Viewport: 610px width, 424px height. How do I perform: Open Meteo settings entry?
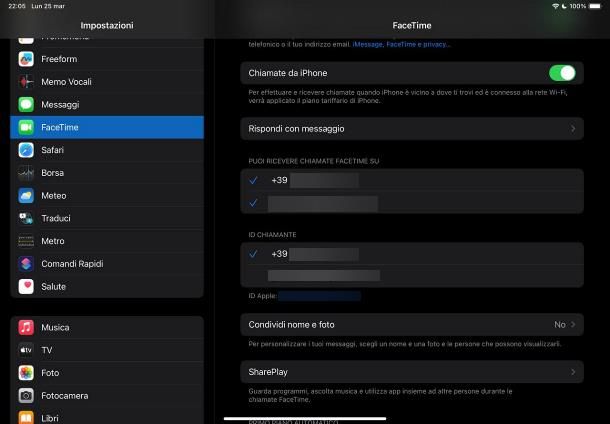[107, 196]
